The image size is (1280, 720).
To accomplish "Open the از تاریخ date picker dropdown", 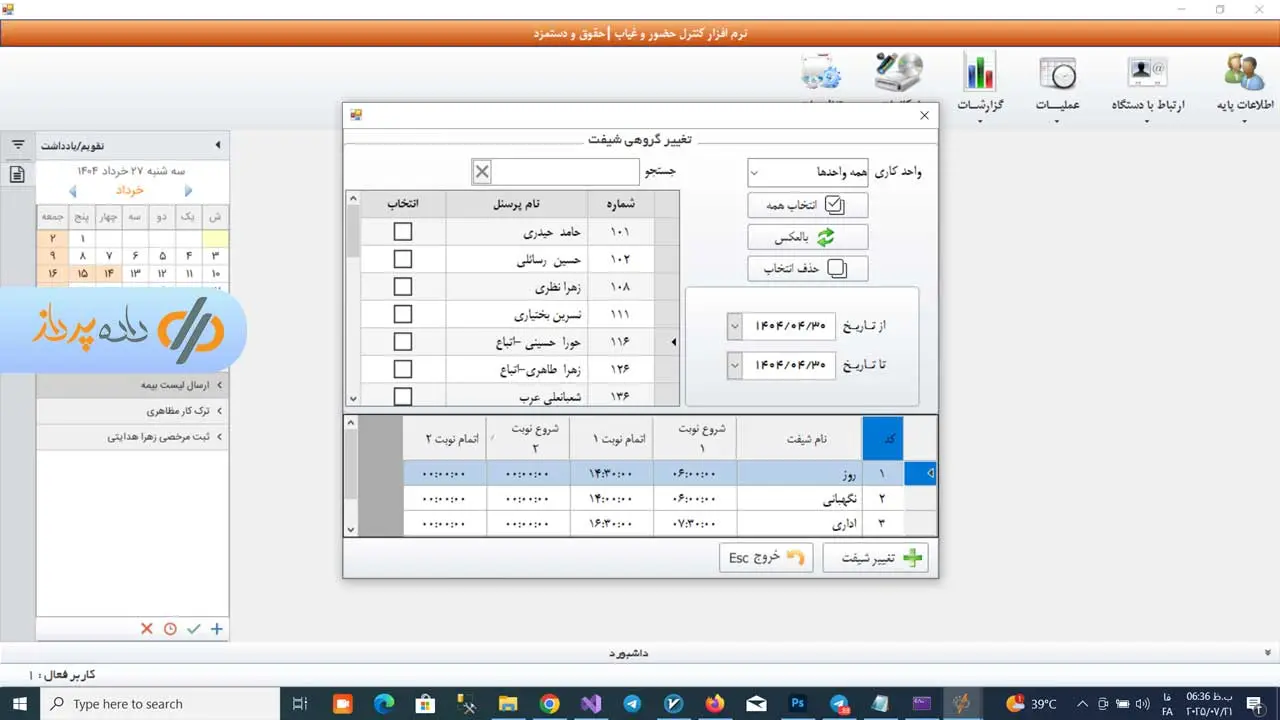I will tap(735, 326).
